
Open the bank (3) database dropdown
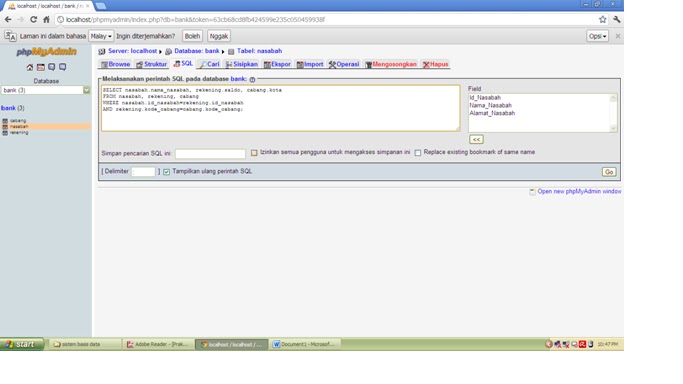click(x=46, y=90)
